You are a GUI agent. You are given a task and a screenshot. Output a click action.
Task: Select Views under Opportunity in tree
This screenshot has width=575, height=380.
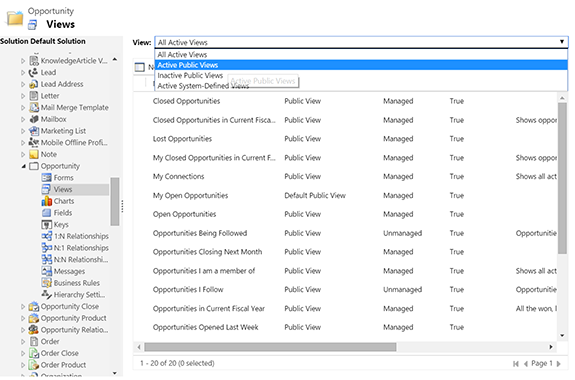tap(63, 189)
